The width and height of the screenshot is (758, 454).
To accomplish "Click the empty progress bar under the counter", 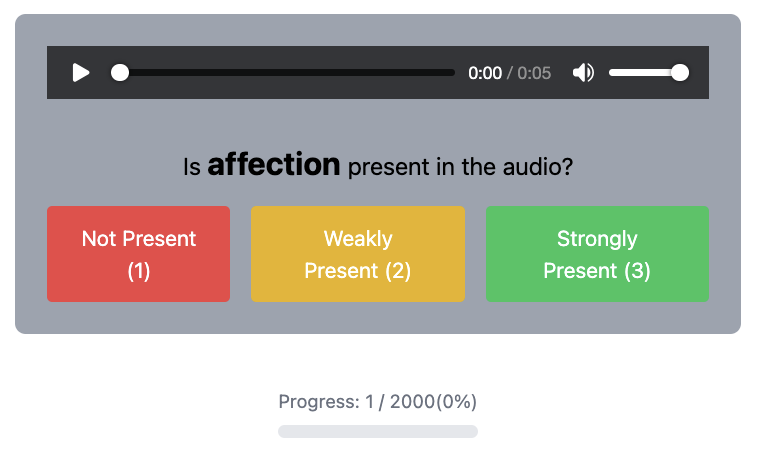I will point(377,431).
